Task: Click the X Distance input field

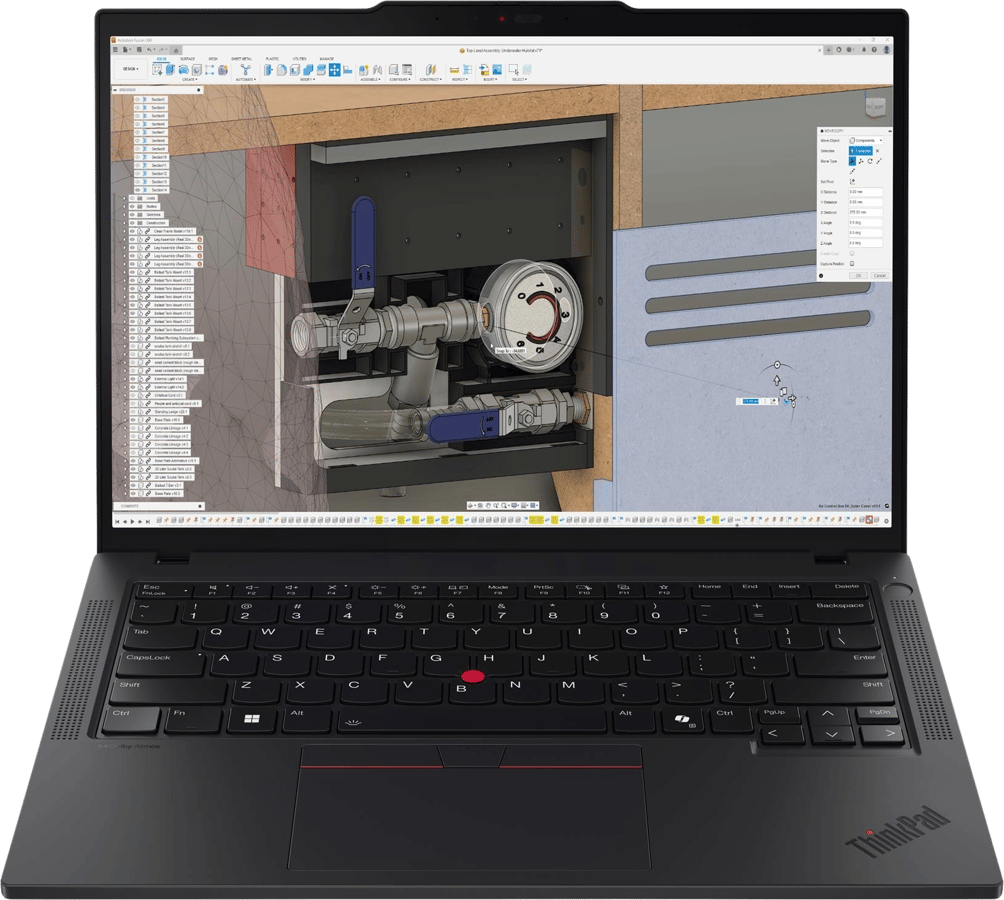Action: 866,192
